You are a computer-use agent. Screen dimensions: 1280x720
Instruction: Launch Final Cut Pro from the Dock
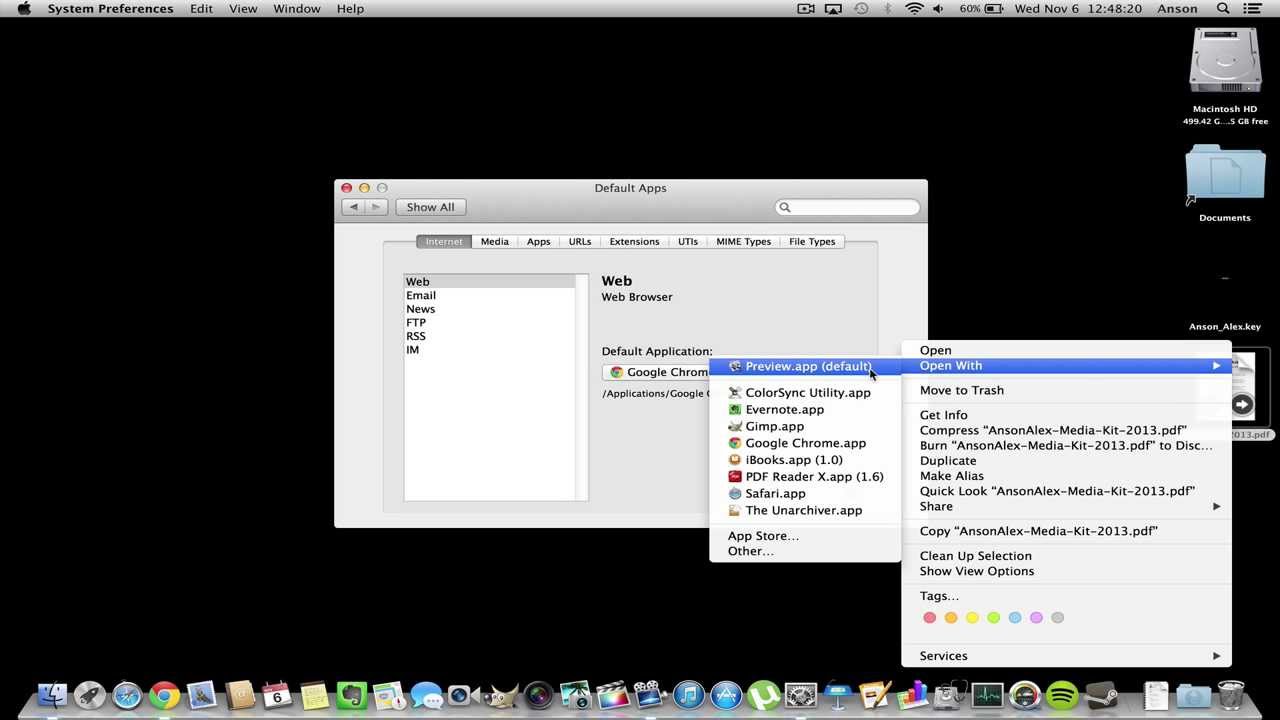click(x=611, y=695)
